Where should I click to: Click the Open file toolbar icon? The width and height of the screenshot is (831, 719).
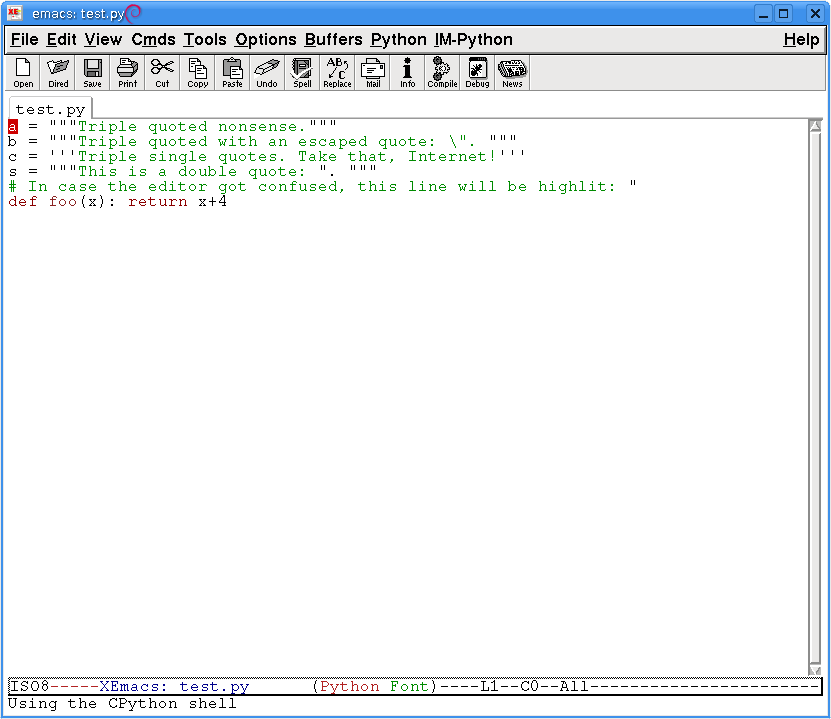(23, 73)
